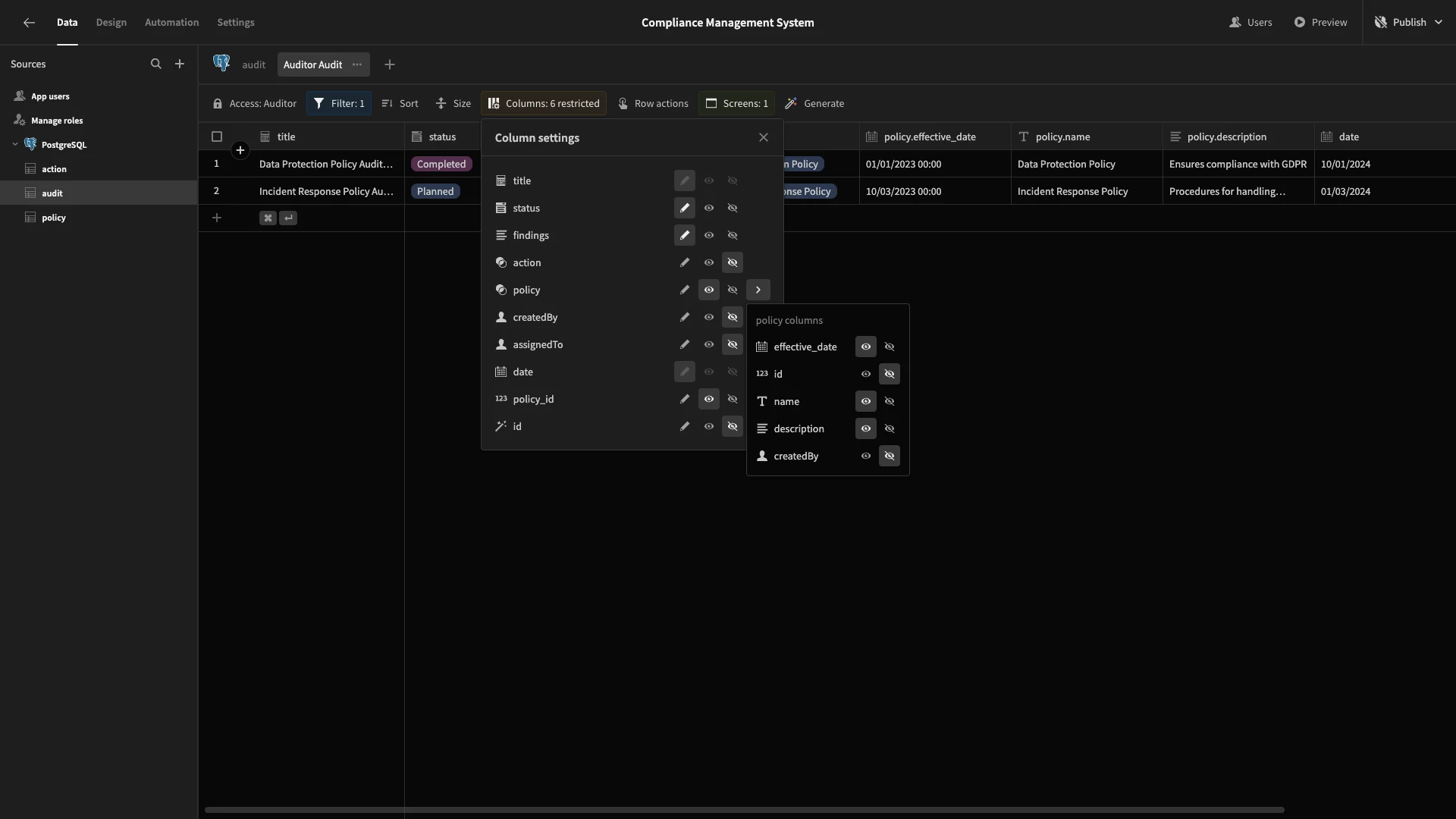Switch to the Data tab
Image resolution: width=1456 pixels, height=819 pixels.
click(x=67, y=23)
